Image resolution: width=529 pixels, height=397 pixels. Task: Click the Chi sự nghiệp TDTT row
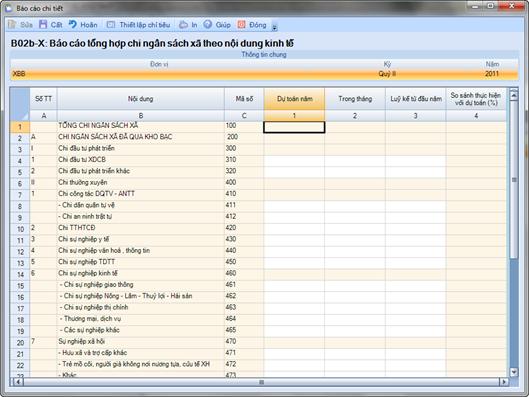pos(86,262)
